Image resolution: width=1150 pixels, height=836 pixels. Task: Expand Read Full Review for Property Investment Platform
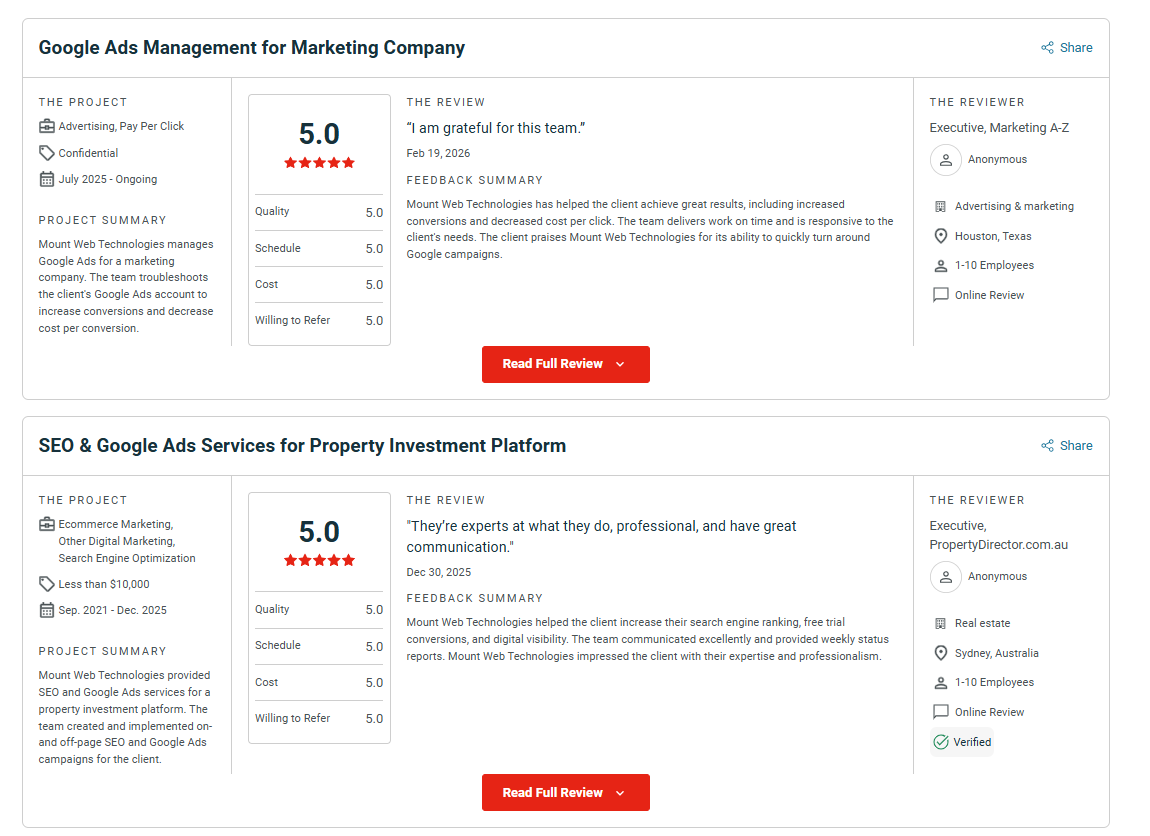pyautogui.click(x=565, y=792)
